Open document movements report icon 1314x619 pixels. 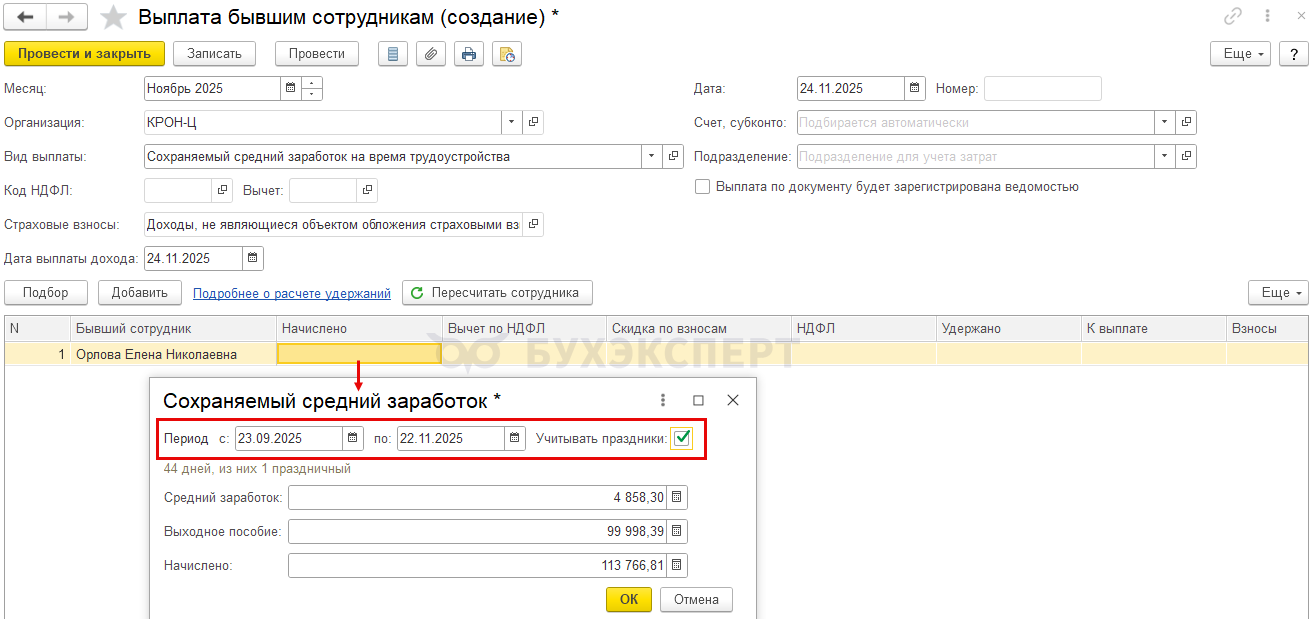click(x=392, y=54)
